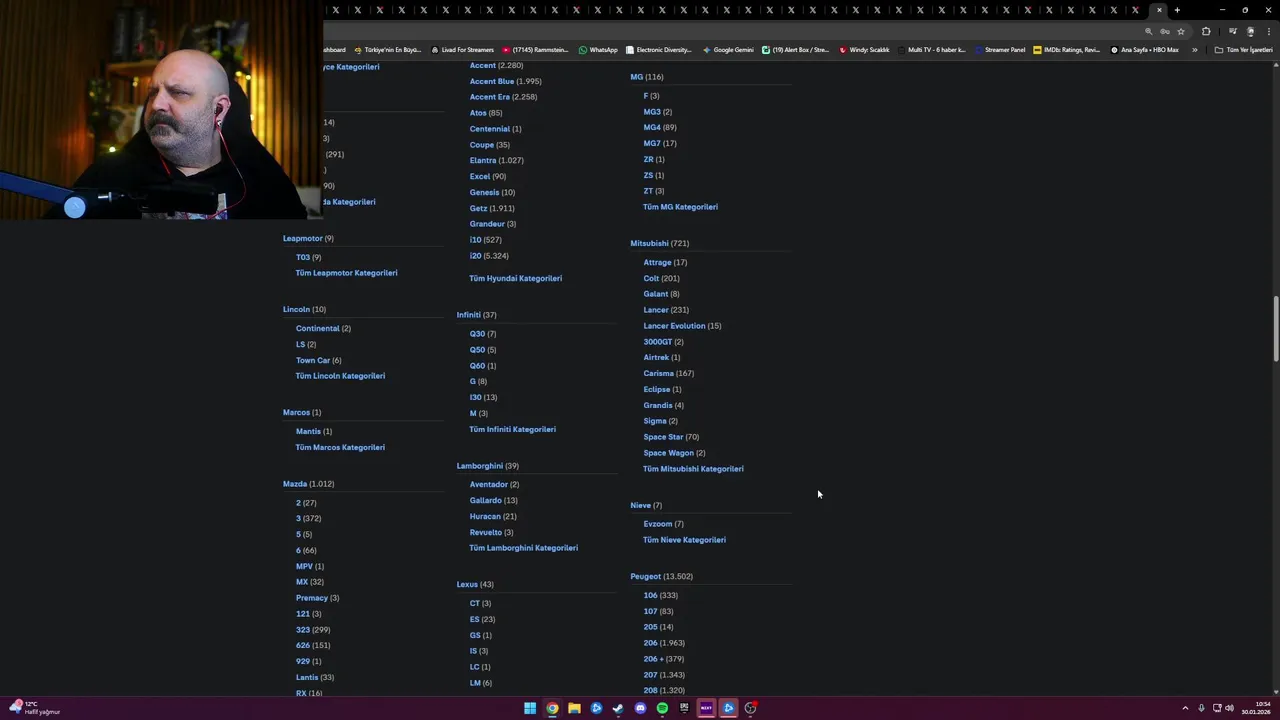1280x720 pixels.
Task: Open the Peugeot brand category
Action: tap(645, 576)
